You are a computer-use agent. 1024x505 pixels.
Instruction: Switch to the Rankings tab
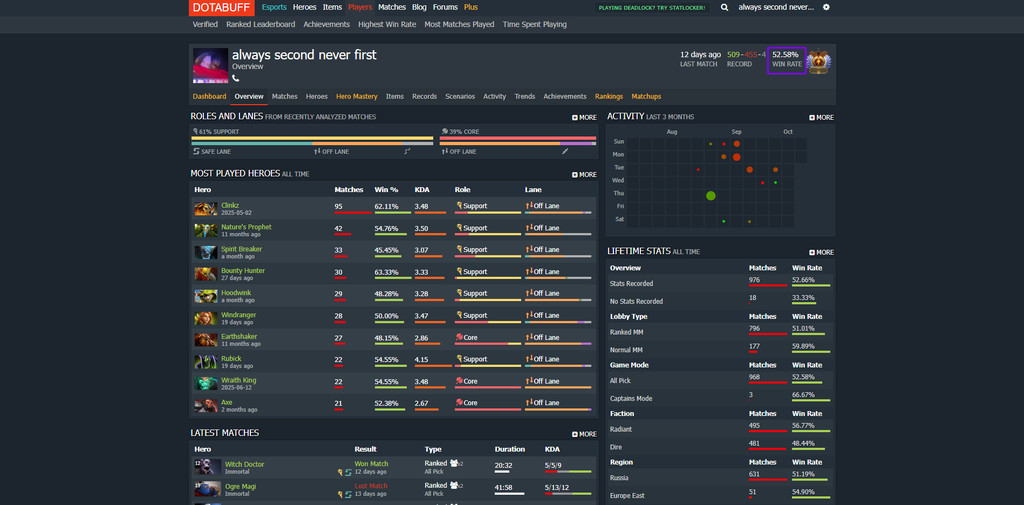coord(609,97)
